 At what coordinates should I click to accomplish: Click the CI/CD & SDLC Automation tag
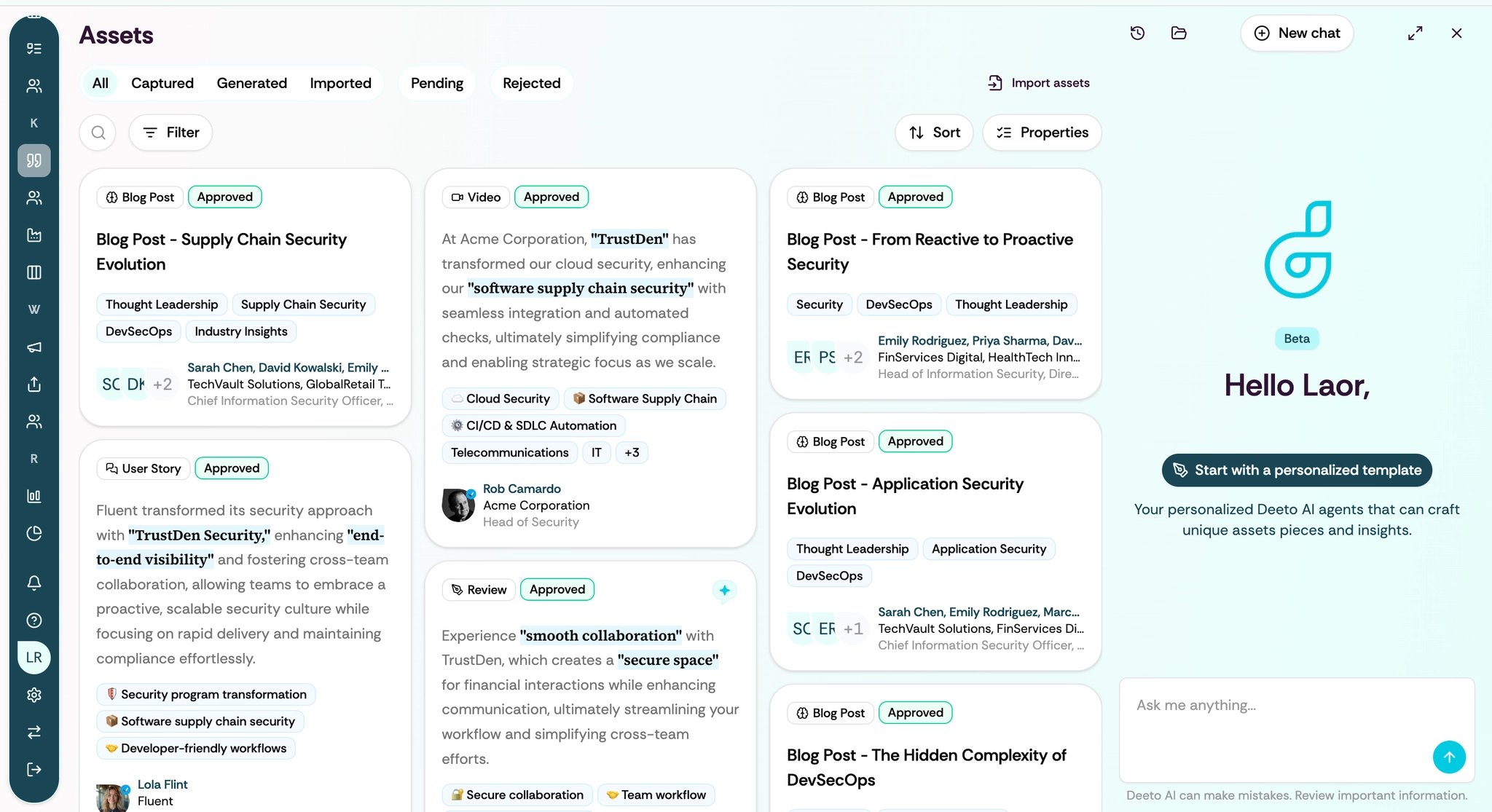point(533,426)
